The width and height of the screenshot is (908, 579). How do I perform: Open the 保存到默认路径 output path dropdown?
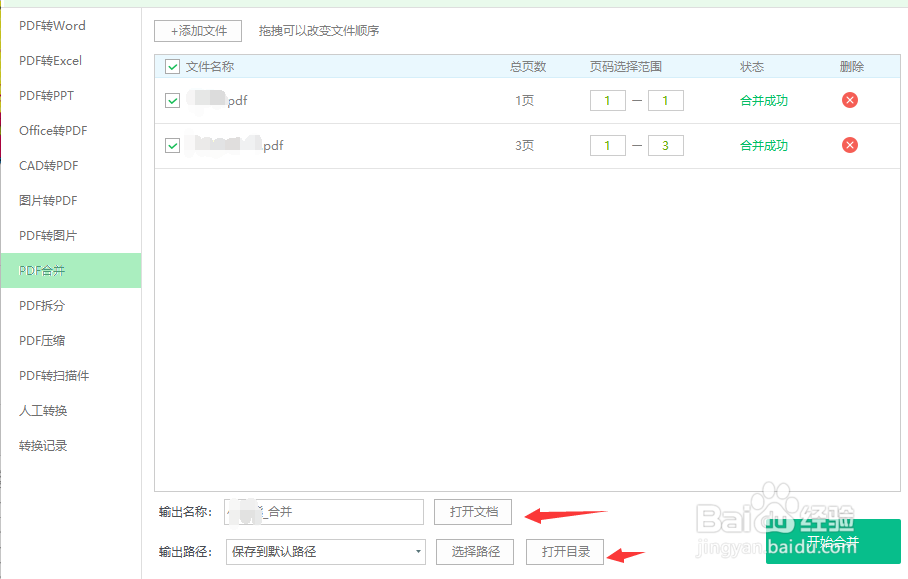point(325,551)
